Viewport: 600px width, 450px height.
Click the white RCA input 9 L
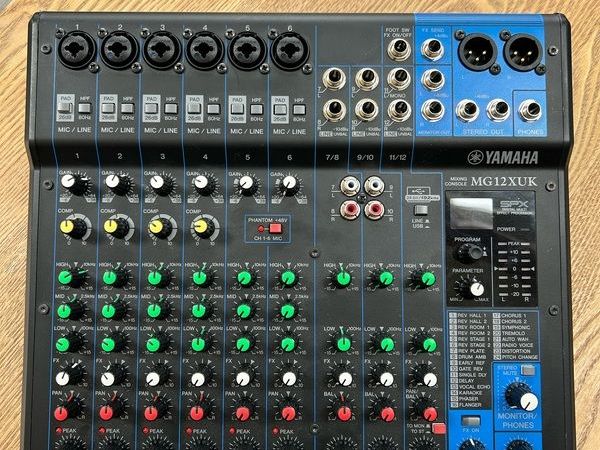(x=374, y=186)
